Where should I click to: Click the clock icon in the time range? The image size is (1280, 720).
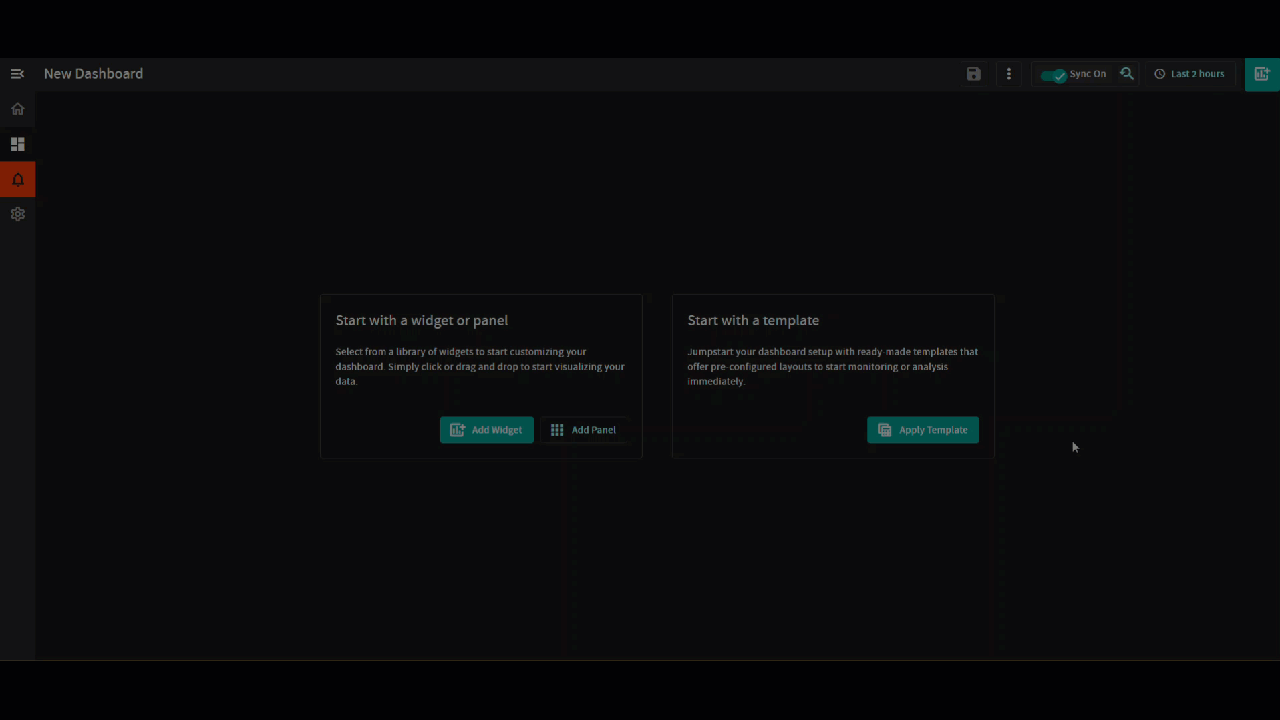(x=1160, y=74)
